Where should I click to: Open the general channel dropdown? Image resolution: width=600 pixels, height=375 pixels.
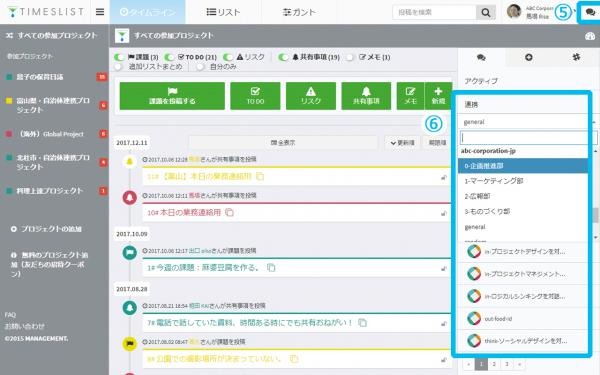coord(523,122)
